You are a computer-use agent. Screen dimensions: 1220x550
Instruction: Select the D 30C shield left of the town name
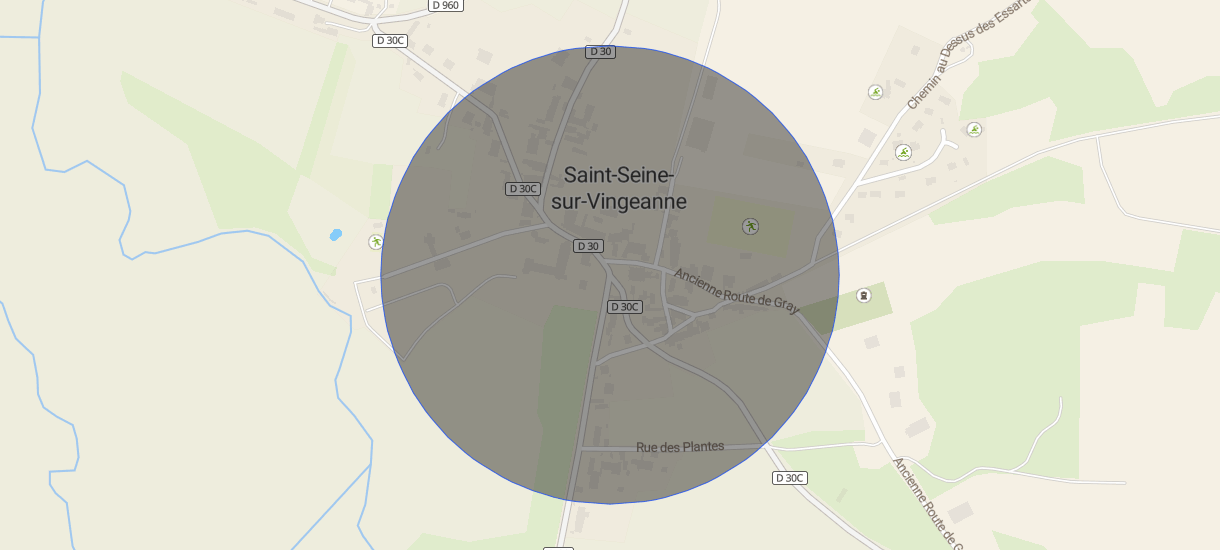[523, 188]
